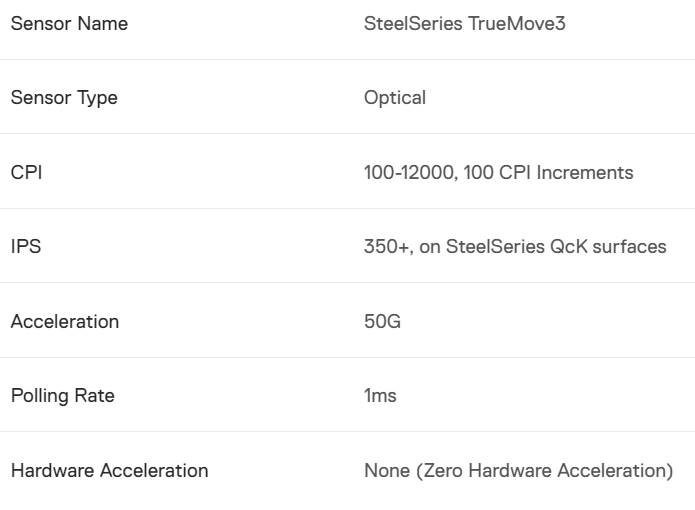Click the word TrueMove3 in the first row
The height and width of the screenshot is (510, 695).
517,23
